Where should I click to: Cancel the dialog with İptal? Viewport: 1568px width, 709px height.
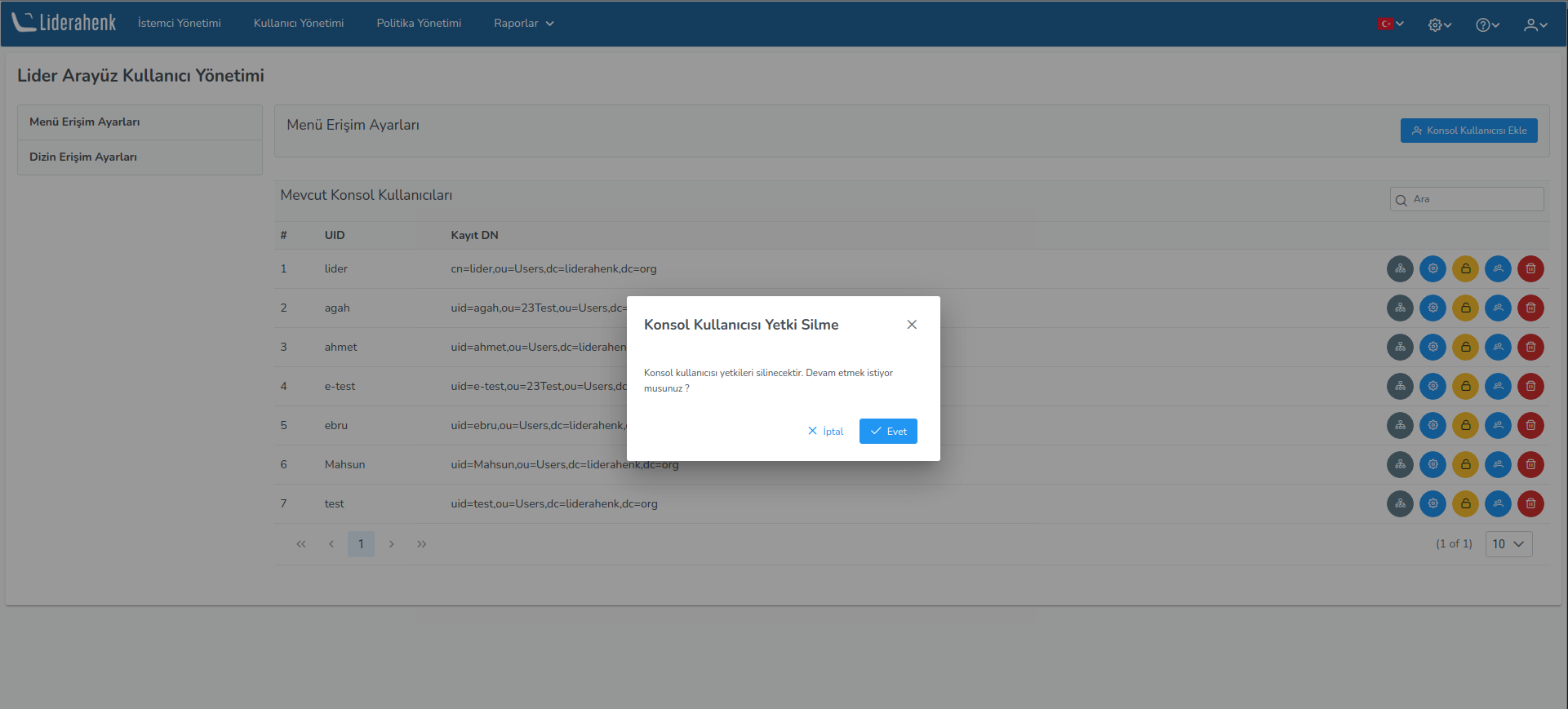pyautogui.click(x=825, y=432)
